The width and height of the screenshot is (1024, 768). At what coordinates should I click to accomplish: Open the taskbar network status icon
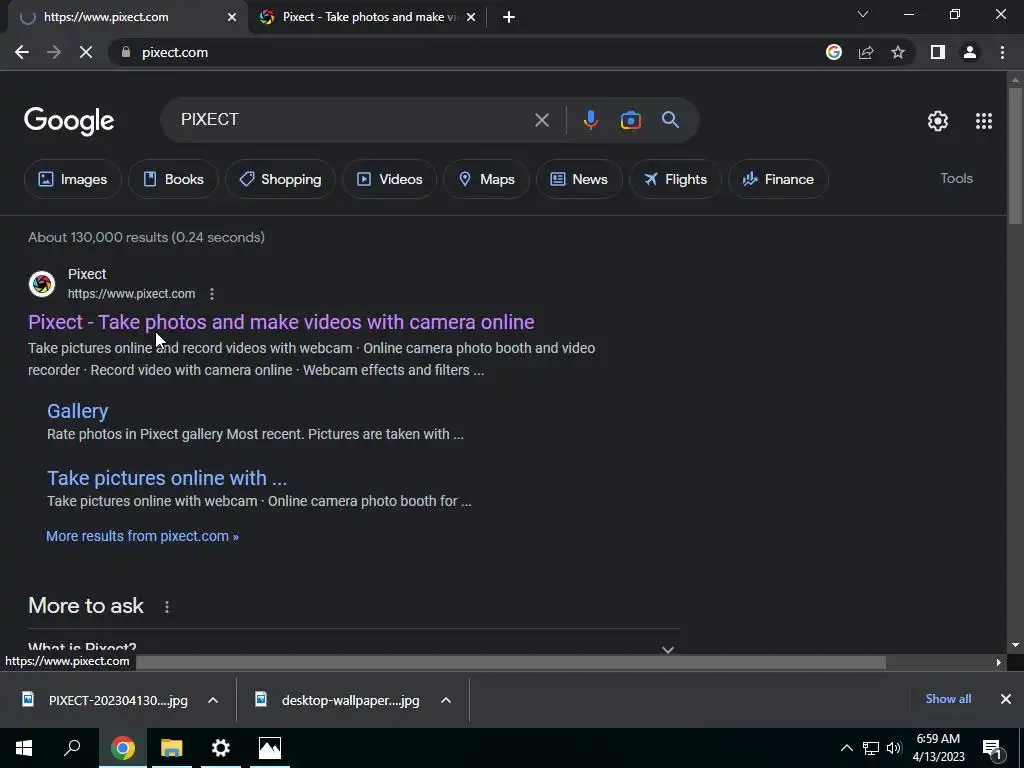871,748
